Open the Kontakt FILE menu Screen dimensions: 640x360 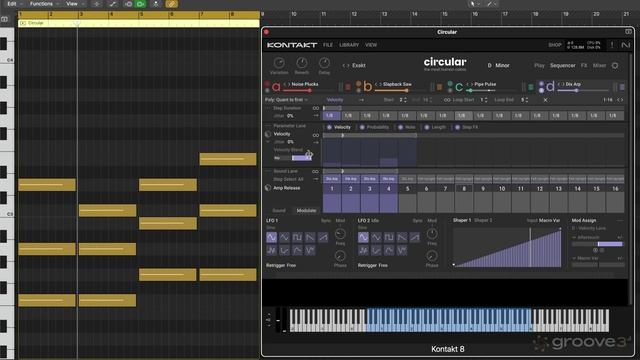pos(328,45)
